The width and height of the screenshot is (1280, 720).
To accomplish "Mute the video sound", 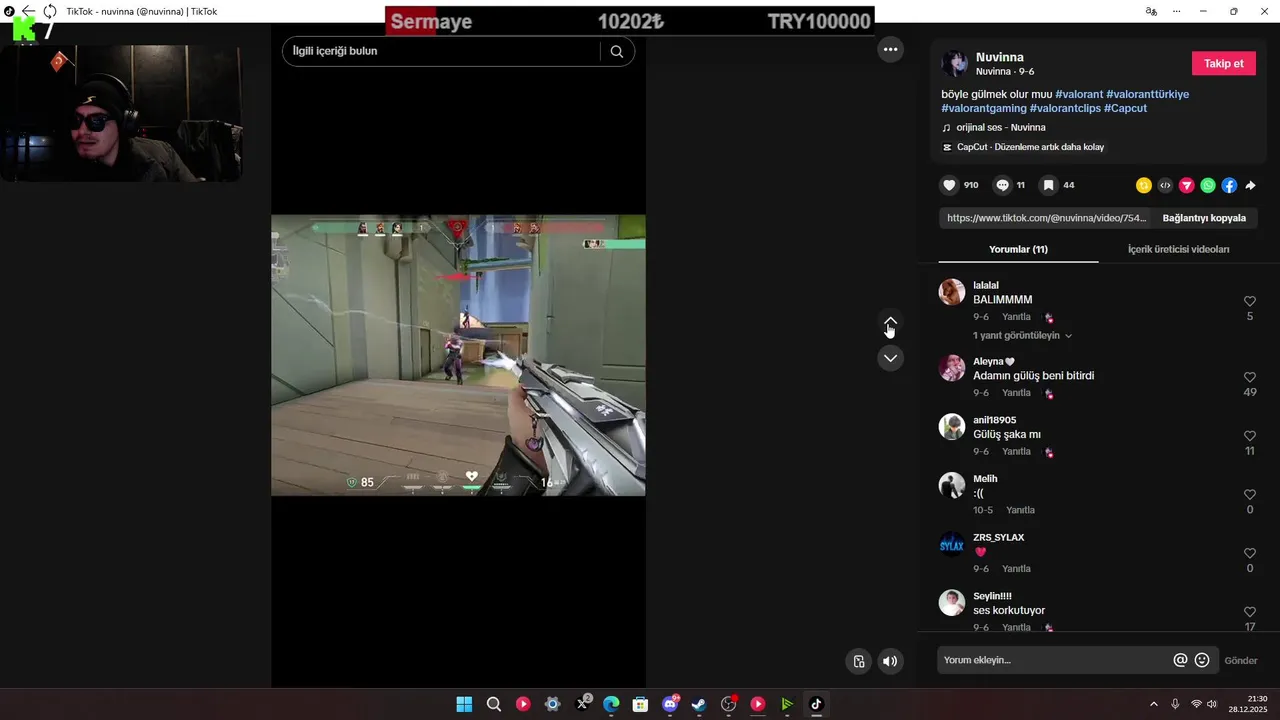I will 890,661.
